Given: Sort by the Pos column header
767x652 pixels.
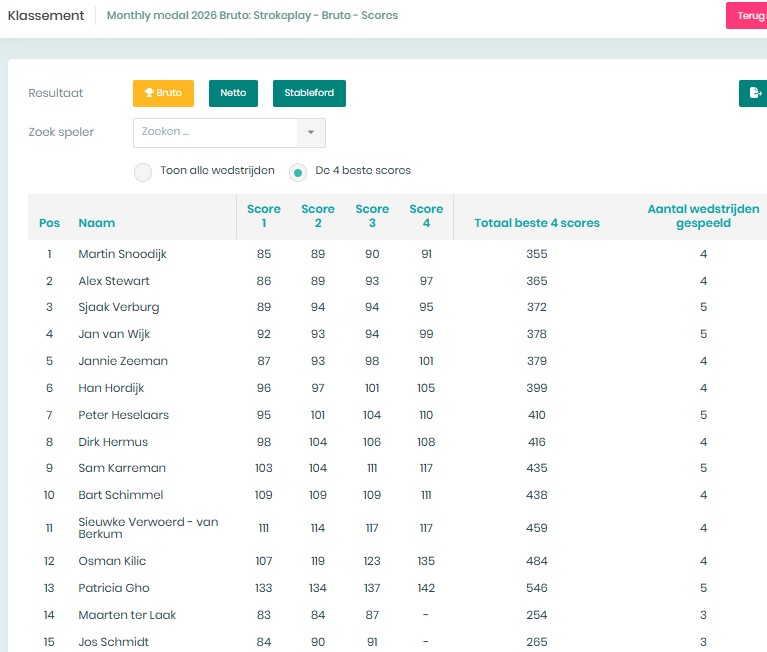Looking at the screenshot, I should (49, 223).
